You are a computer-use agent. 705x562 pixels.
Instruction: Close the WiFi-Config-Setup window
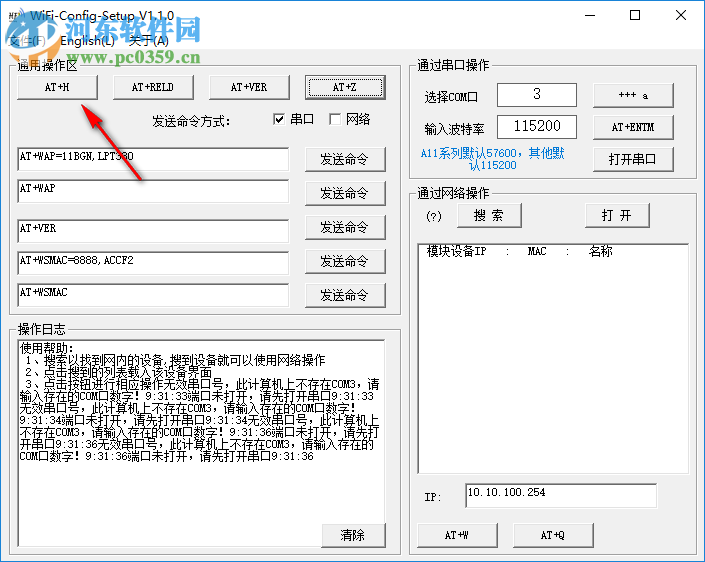681,15
